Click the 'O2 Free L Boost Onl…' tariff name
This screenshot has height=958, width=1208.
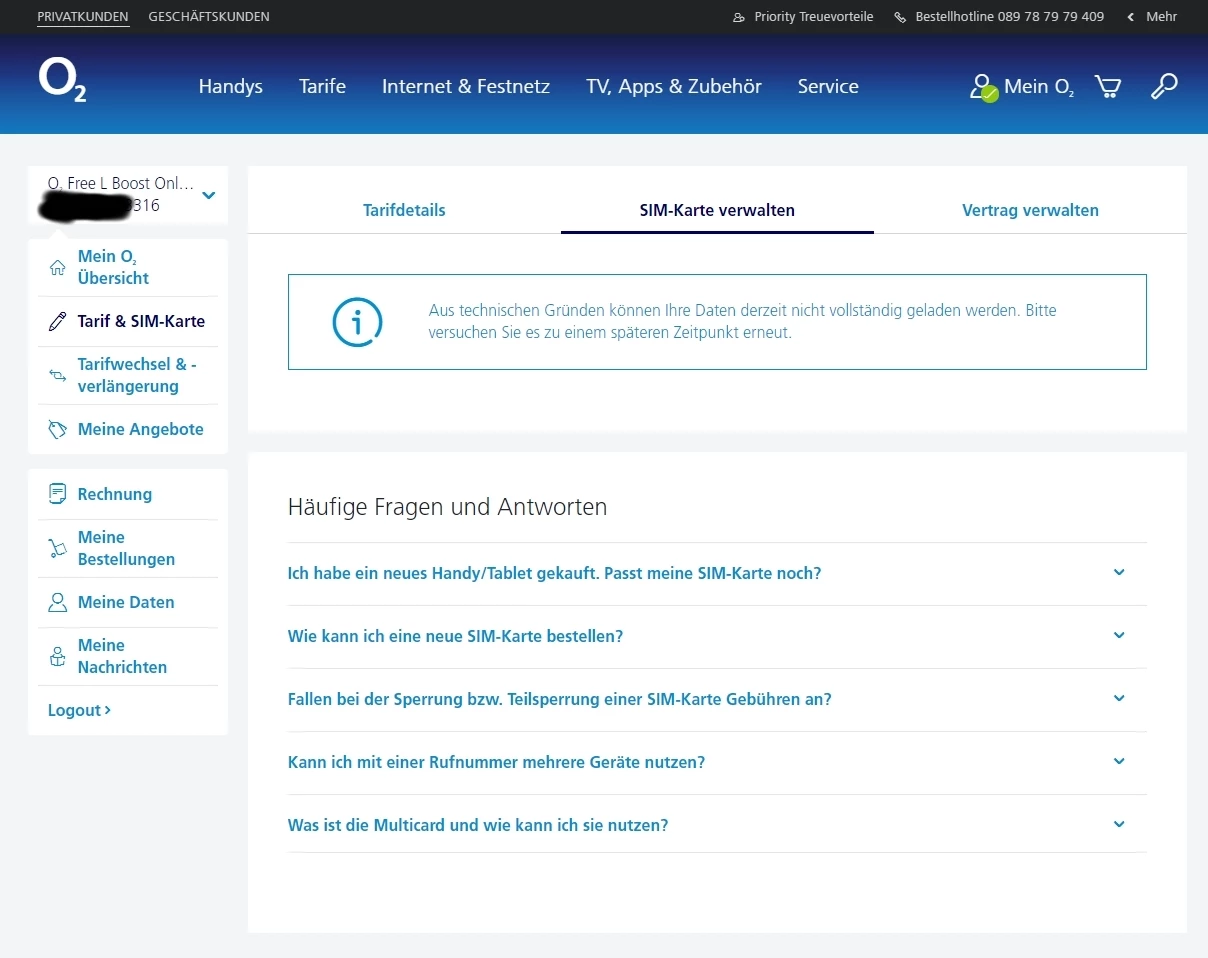point(121,184)
